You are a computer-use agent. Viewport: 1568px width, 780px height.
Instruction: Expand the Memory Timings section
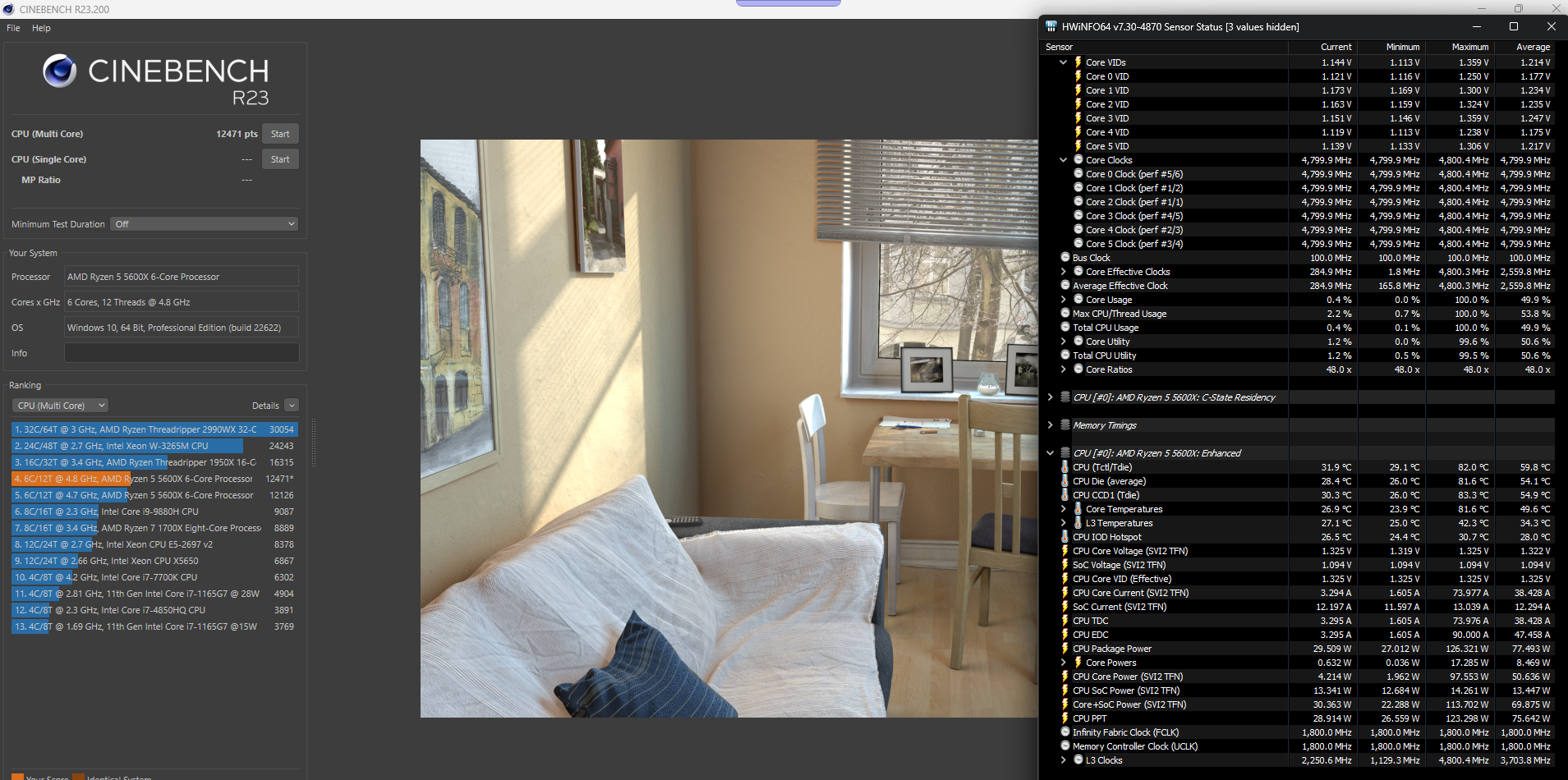click(1050, 424)
